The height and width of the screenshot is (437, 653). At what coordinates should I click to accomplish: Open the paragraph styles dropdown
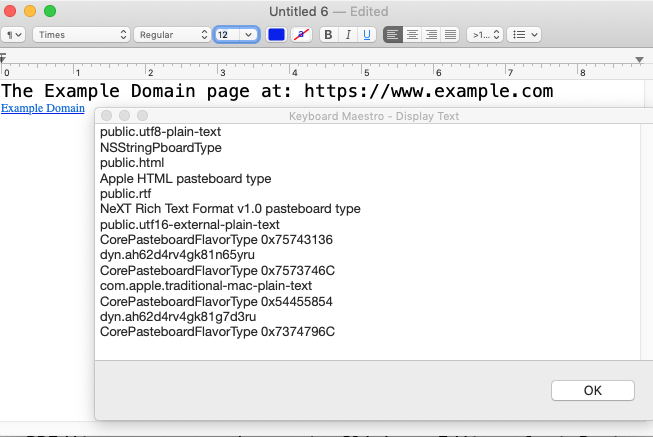[x=13, y=35]
